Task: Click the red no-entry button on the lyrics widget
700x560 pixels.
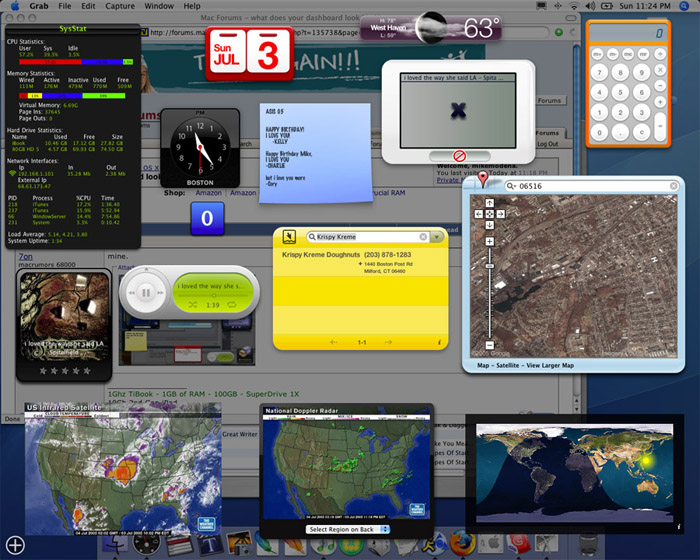Action: click(459, 156)
